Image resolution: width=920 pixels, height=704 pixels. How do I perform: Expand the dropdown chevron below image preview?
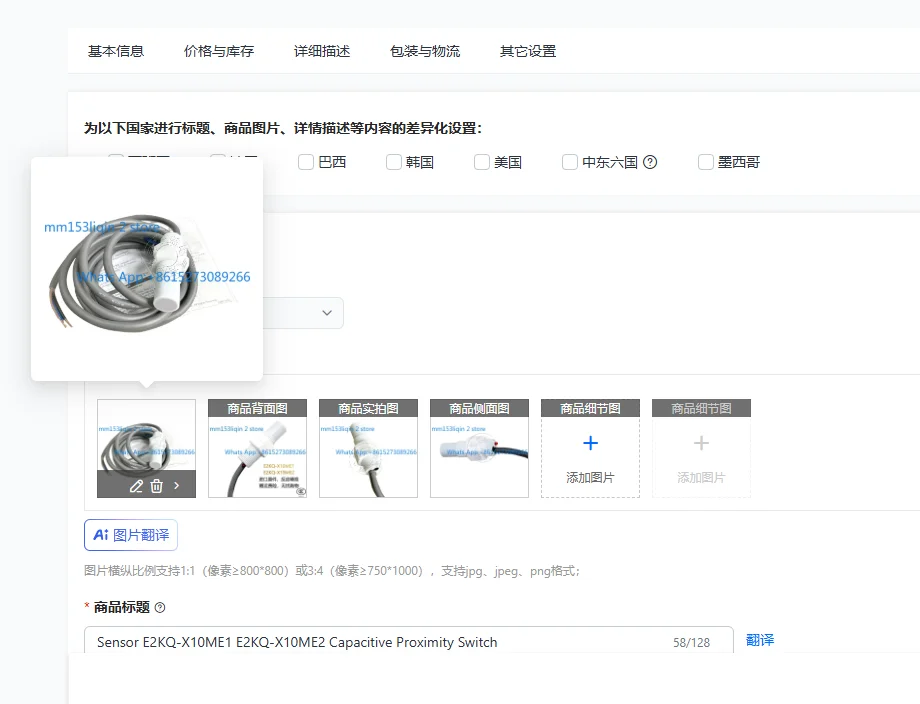pyautogui.click(x=327, y=313)
